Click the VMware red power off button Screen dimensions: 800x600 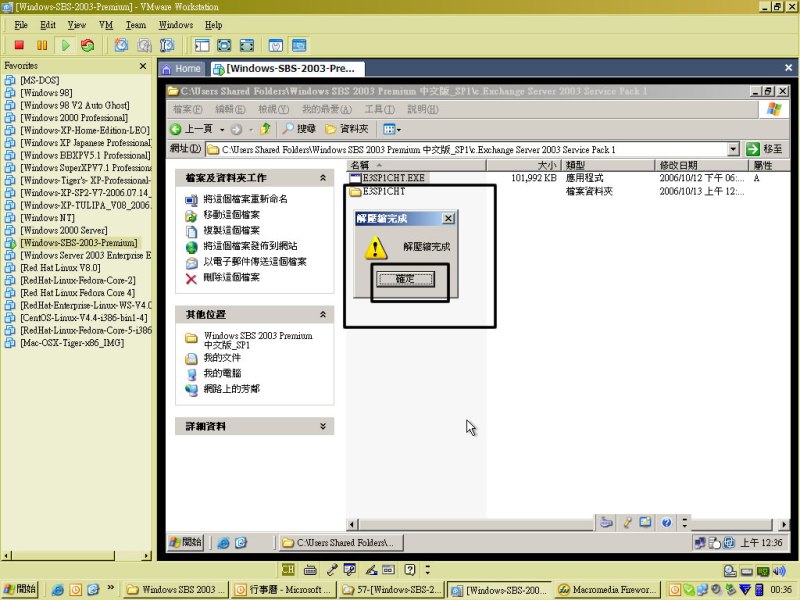point(19,45)
